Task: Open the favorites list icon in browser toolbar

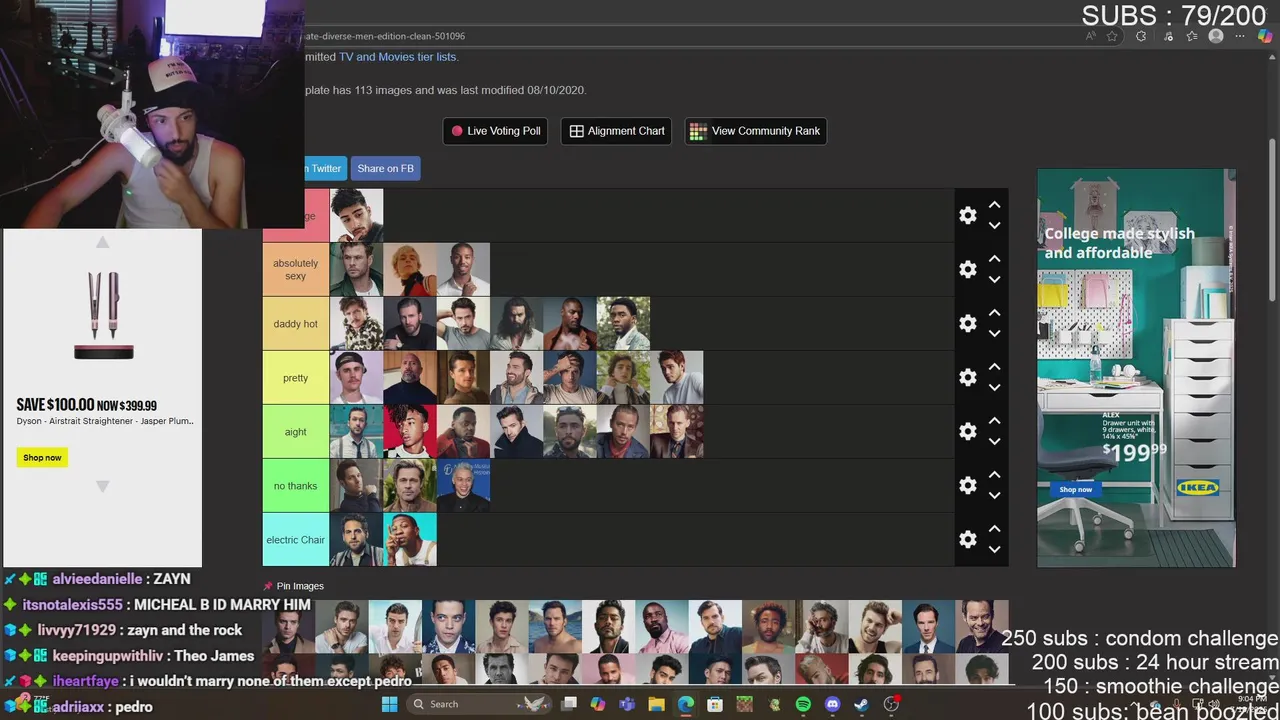Action: (x=1191, y=36)
